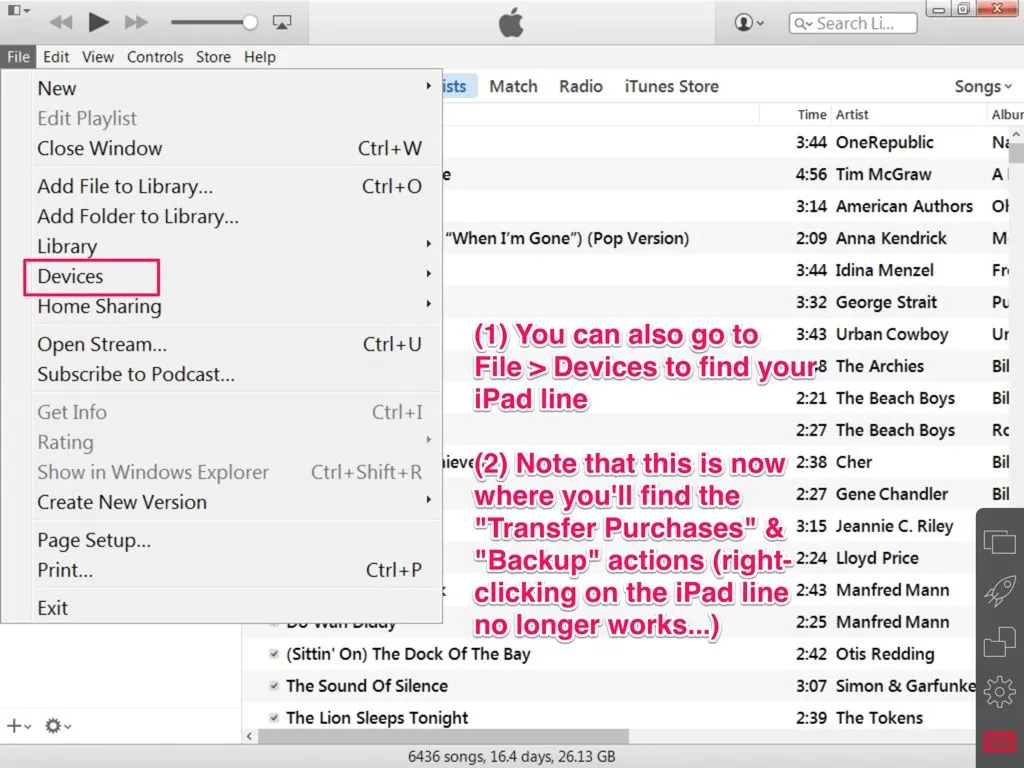Click the add playlist plus icon
Image resolution: width=1024 pixels, height=768 pixels.
17,726
